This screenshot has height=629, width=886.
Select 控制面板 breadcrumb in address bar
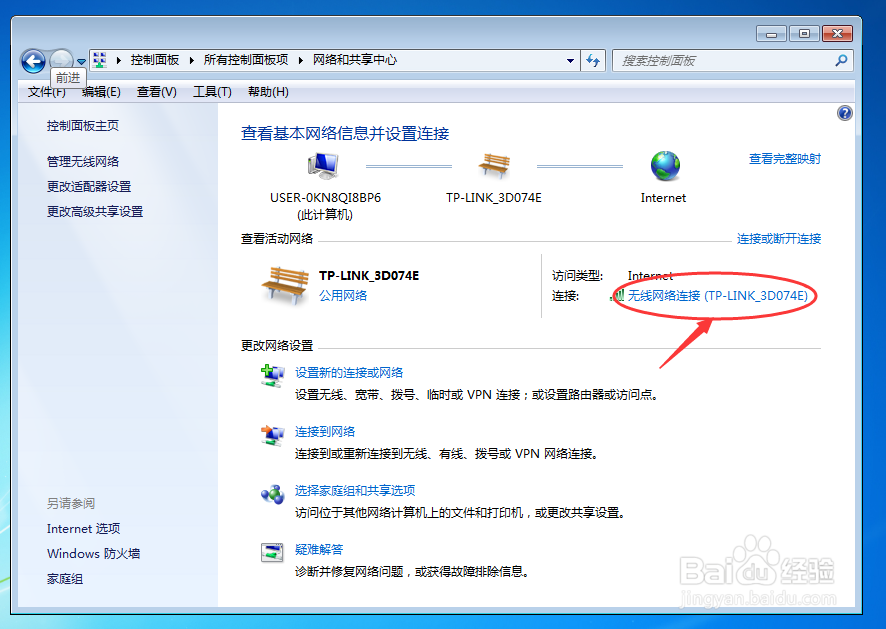[155, 60]
